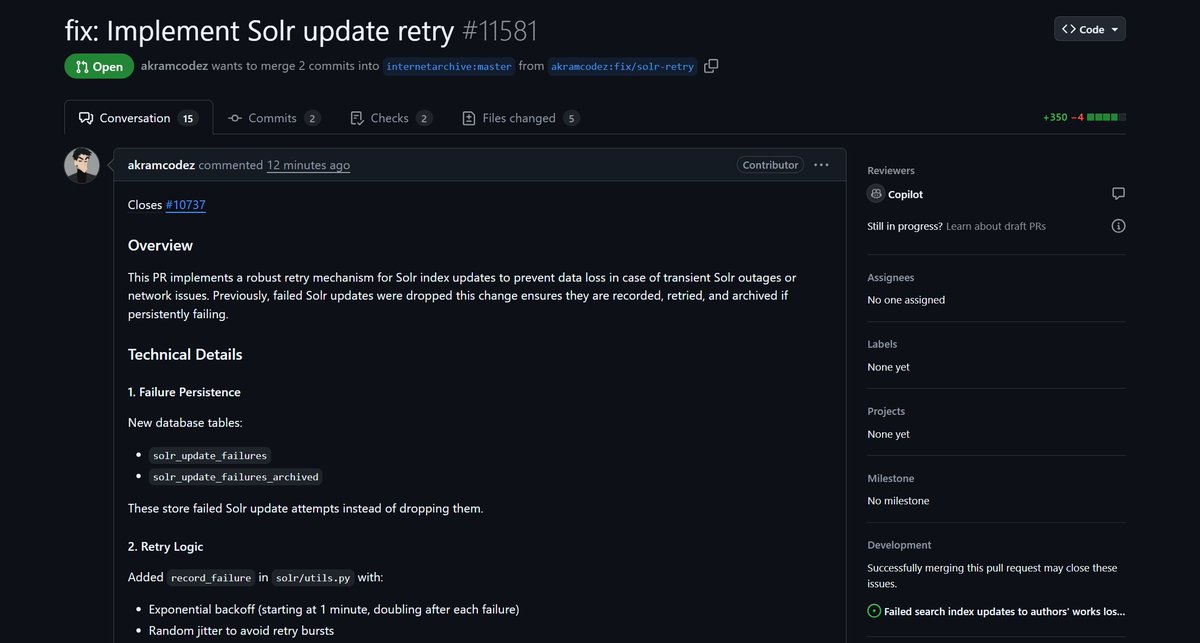
Task: Click the Overview heading
Action: (x=160, y=246)
